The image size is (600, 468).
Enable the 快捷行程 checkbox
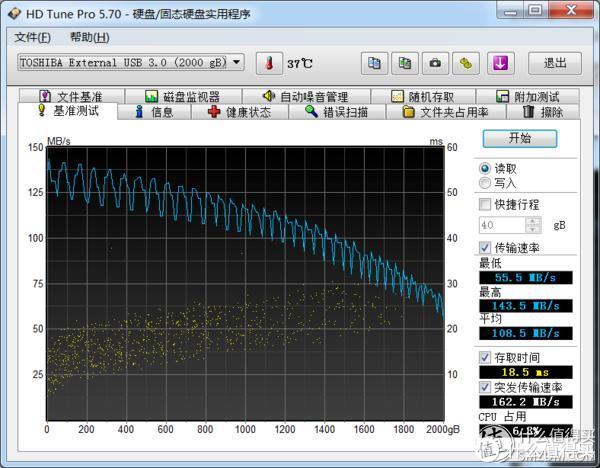(x=485, y=204)
